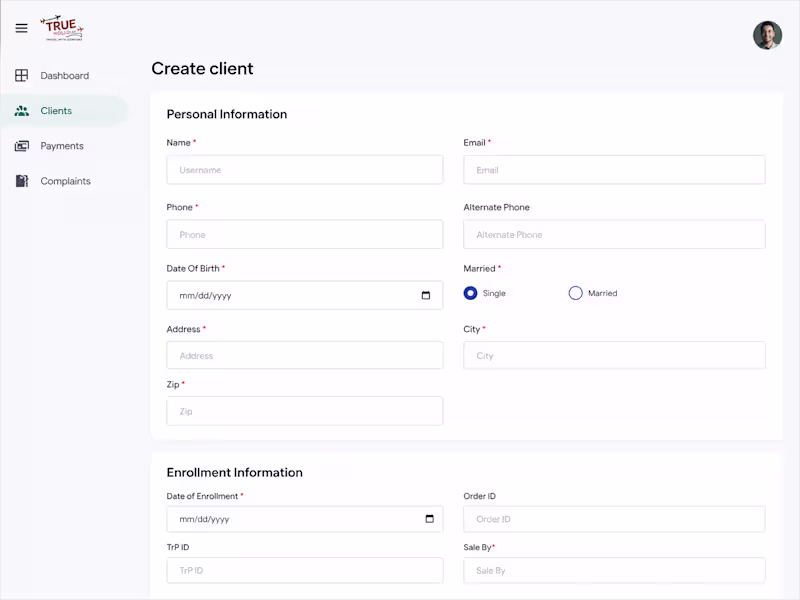Go to Dashboard in sidebar
This screenshot has height=600, width=800.
click(x=64, y=76)
